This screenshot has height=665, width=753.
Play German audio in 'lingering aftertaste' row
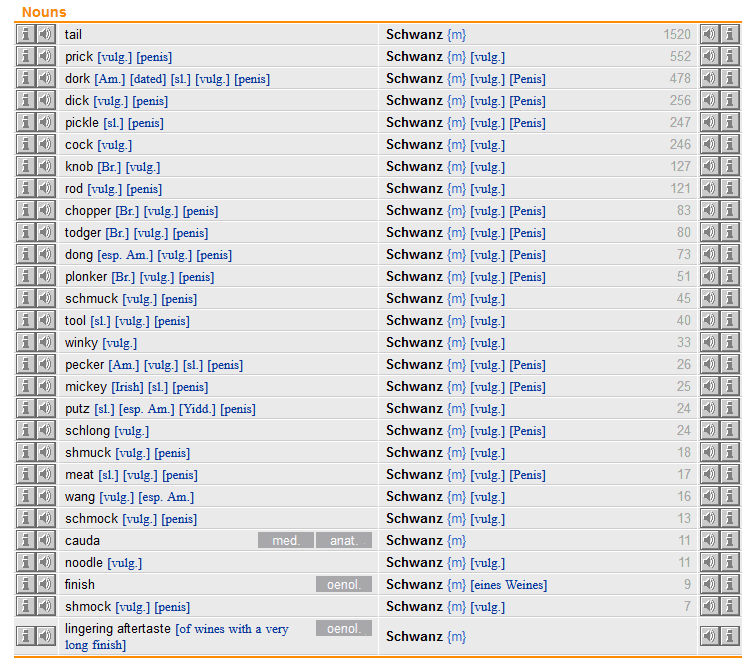pos(709,637)
